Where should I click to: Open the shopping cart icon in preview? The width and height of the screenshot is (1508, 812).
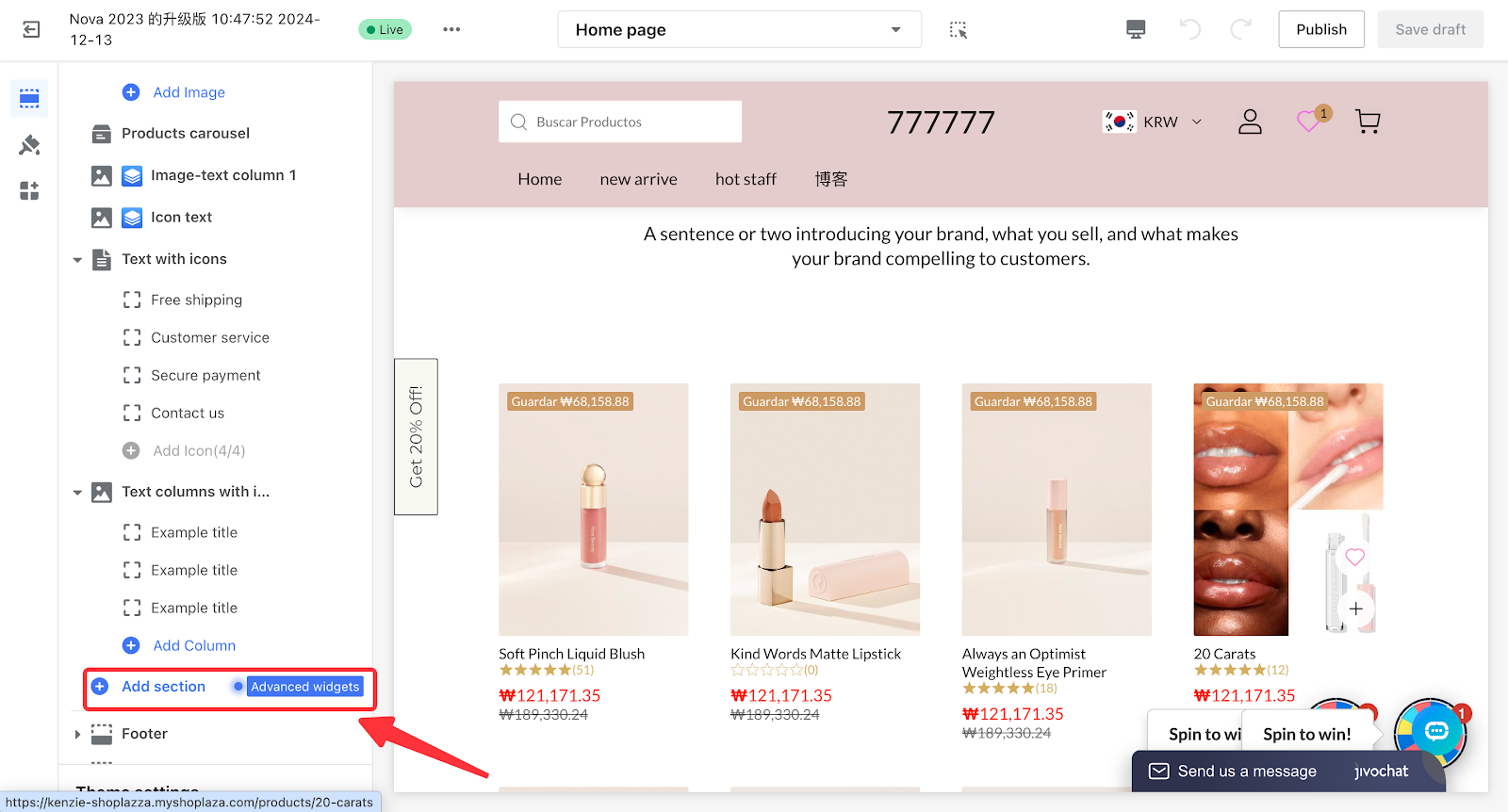(x=1367, y=122)
